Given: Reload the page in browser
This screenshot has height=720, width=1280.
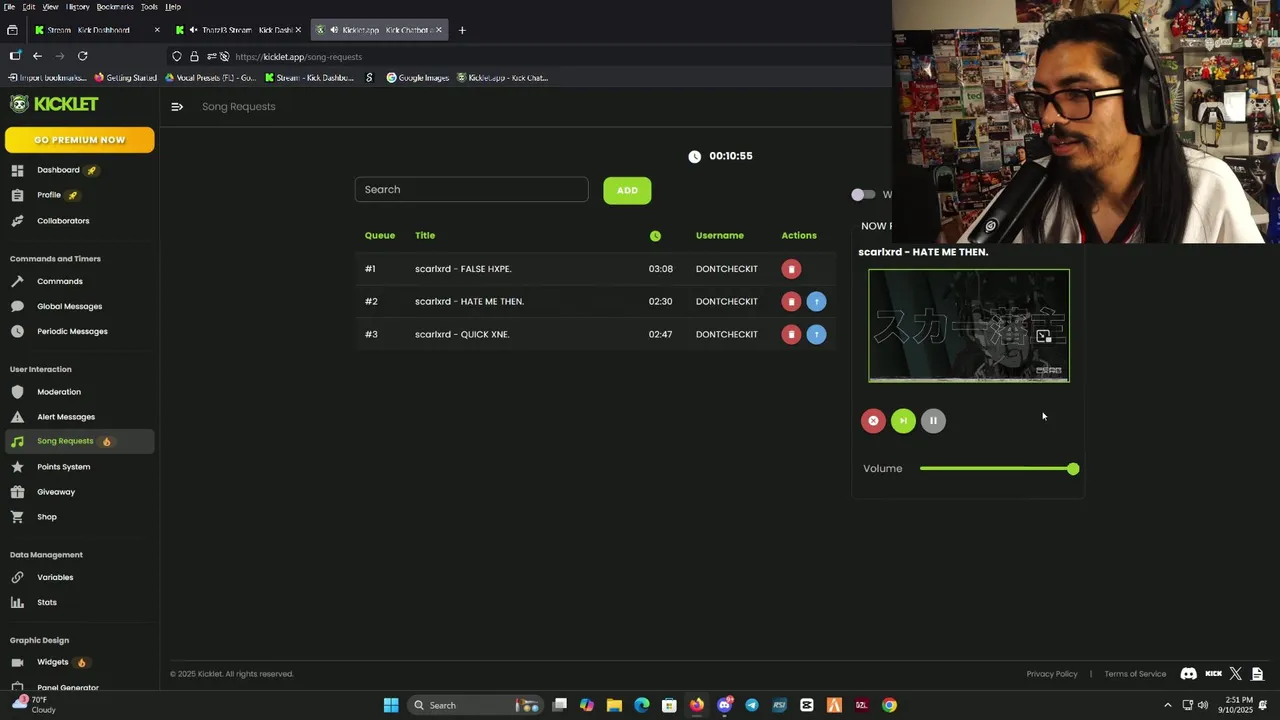Looking at the screenshot, I should [x=82, y=56].
